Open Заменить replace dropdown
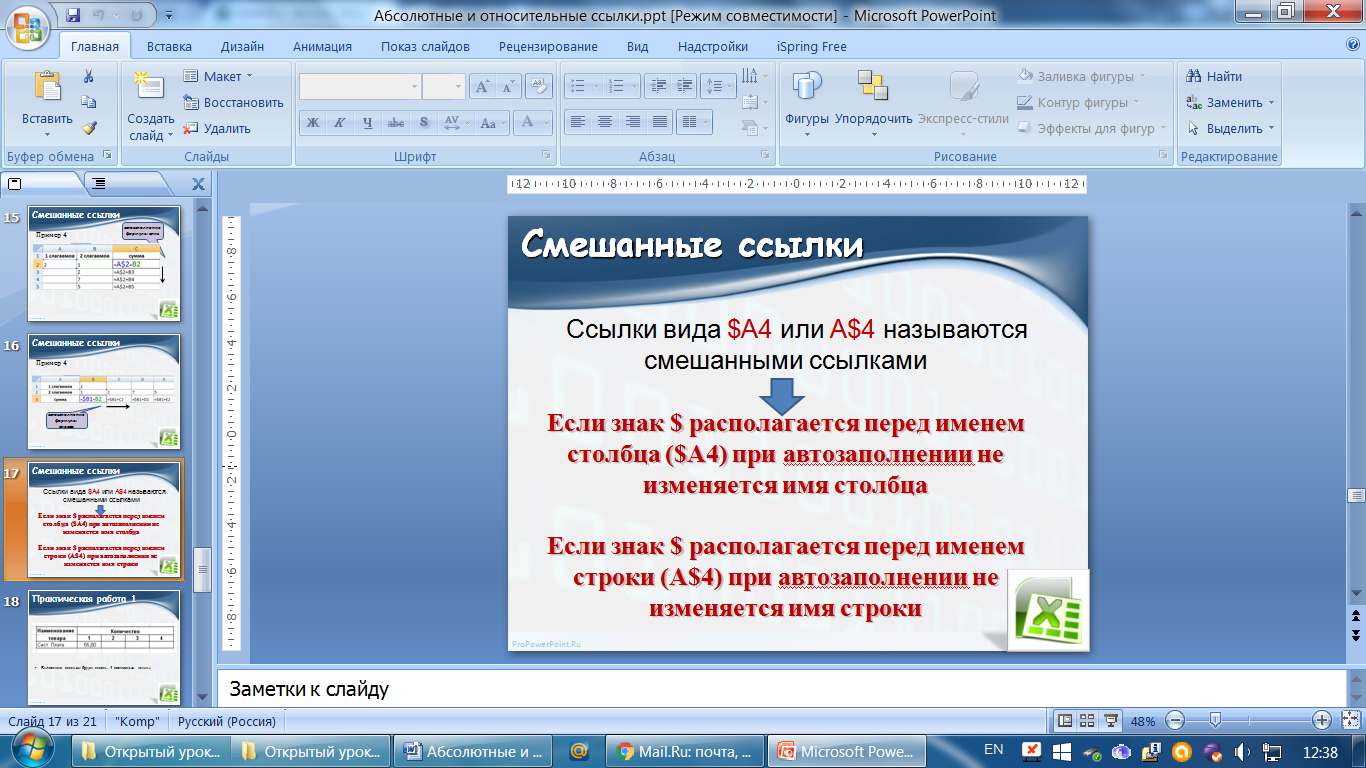Image resolution: width=1366 pixels, height=768 pixels. click(1231, 102)
